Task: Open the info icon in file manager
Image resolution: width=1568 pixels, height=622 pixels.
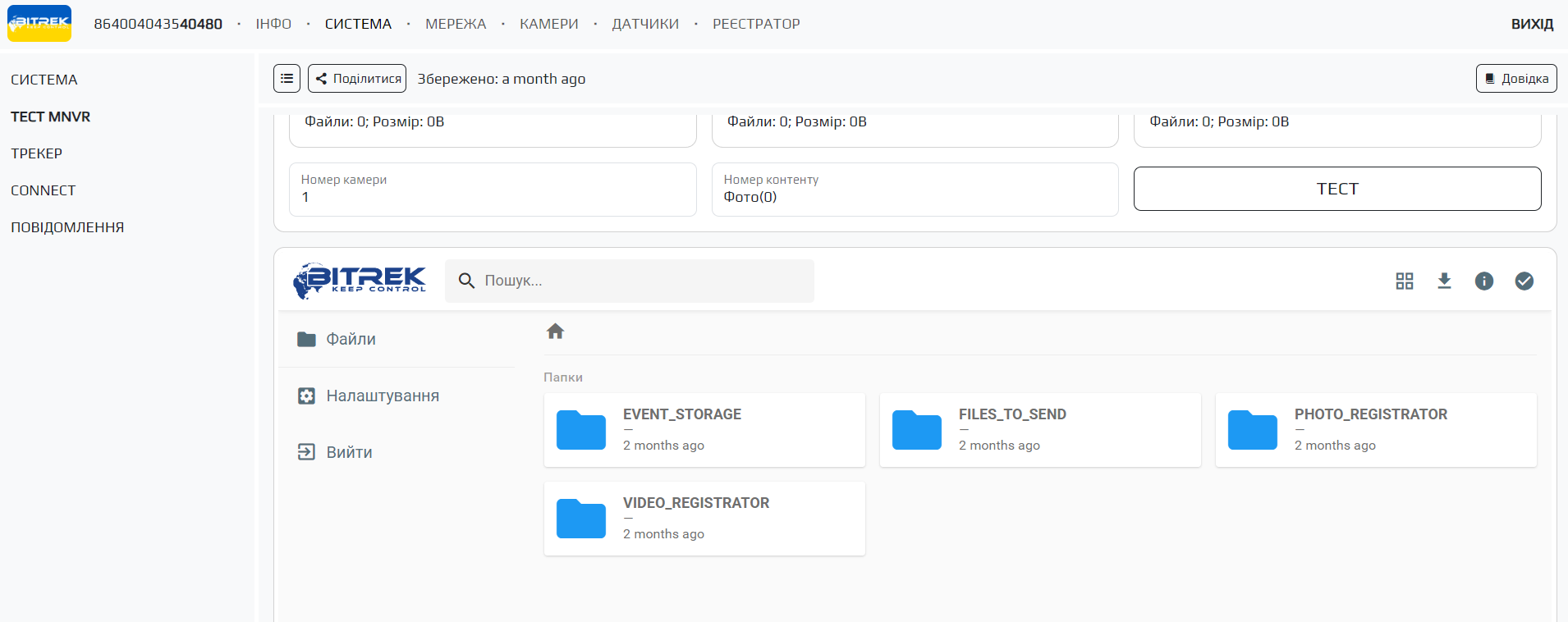Action: (1483, 281)
